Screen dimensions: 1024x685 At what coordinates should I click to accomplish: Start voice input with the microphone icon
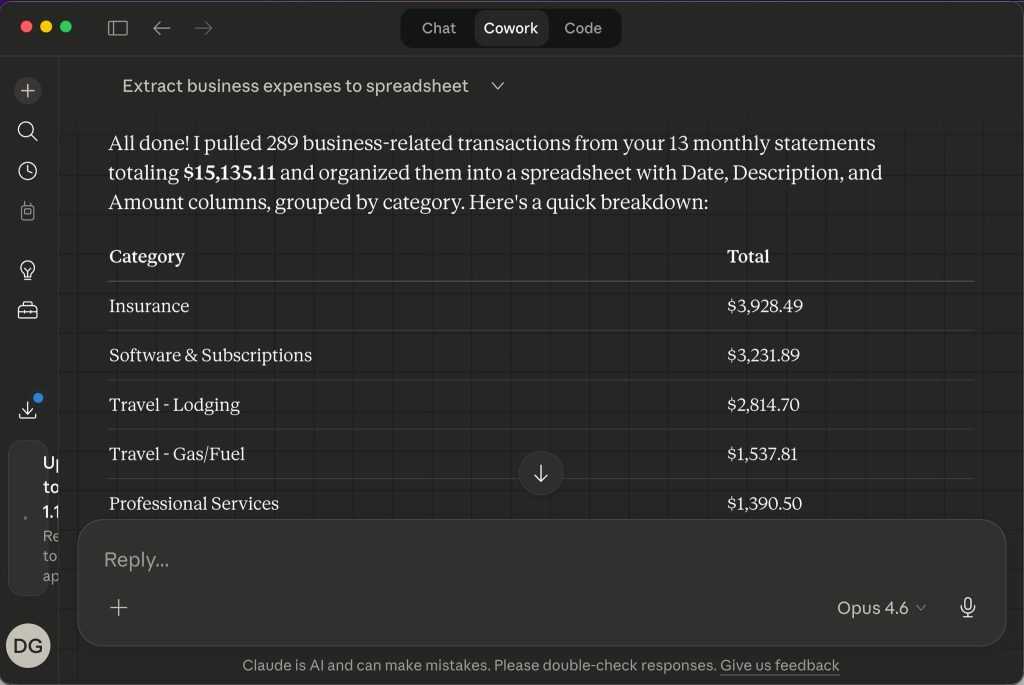coord(967,607)
